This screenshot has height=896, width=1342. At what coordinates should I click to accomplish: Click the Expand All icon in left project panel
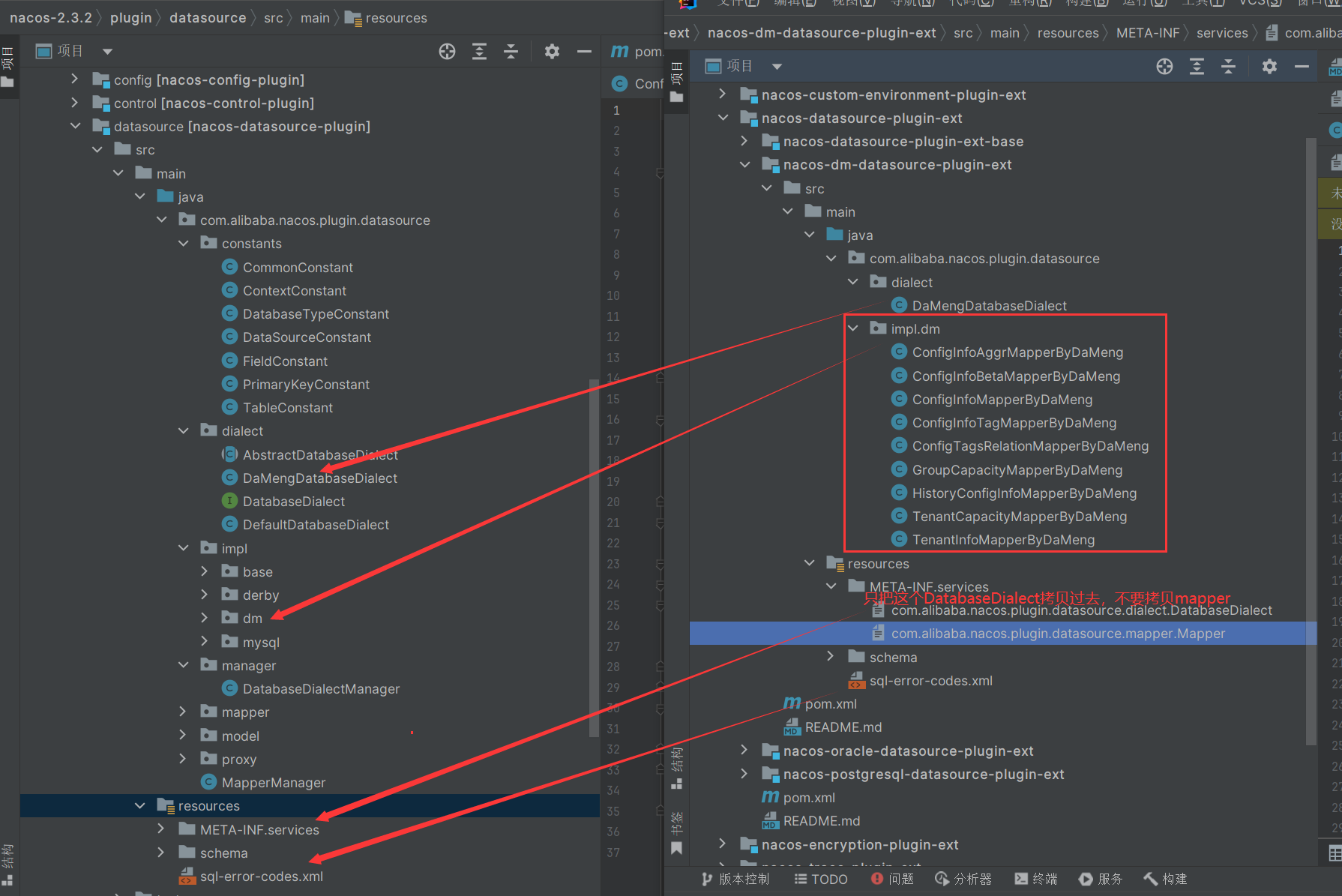click(479, 51)
